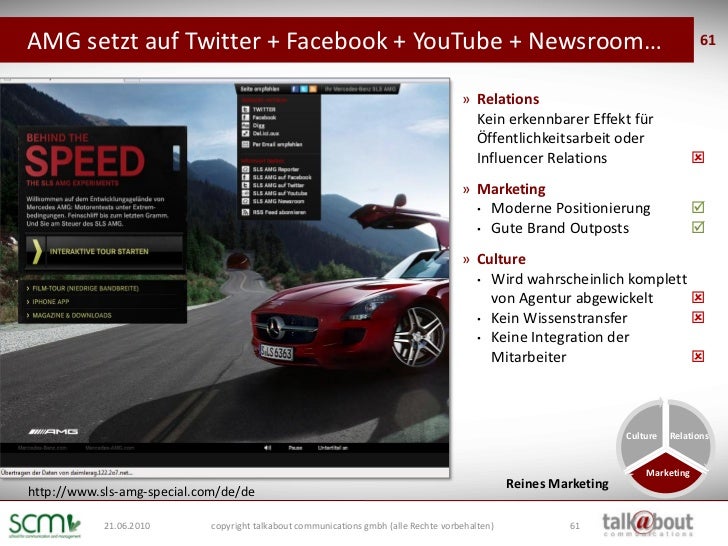Click the green check beside Moderne Positionierung
The image size is (728, 546).
click(x=698, y=207)
